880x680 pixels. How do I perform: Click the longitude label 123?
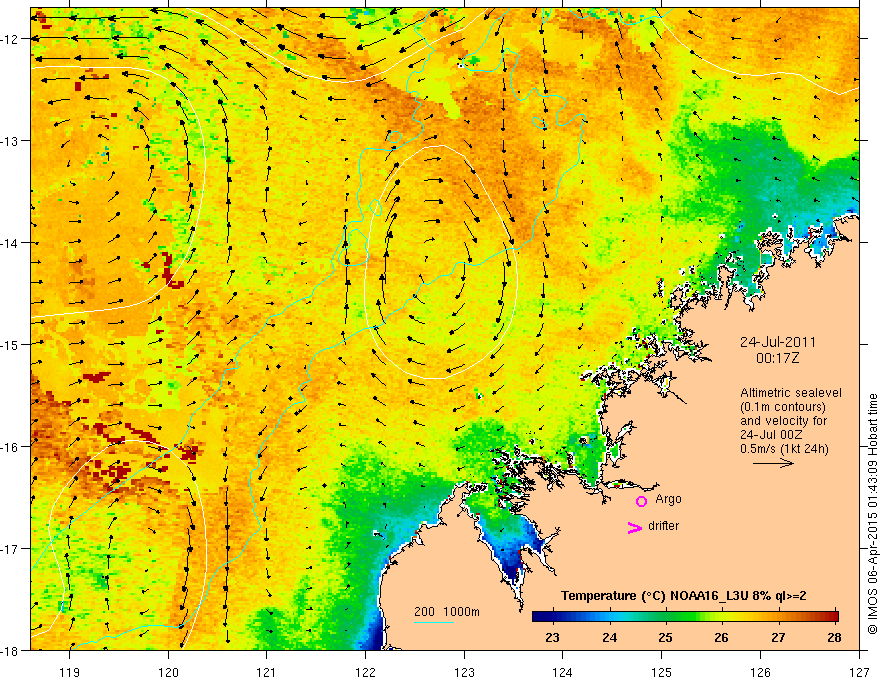[x=464, y=672]
